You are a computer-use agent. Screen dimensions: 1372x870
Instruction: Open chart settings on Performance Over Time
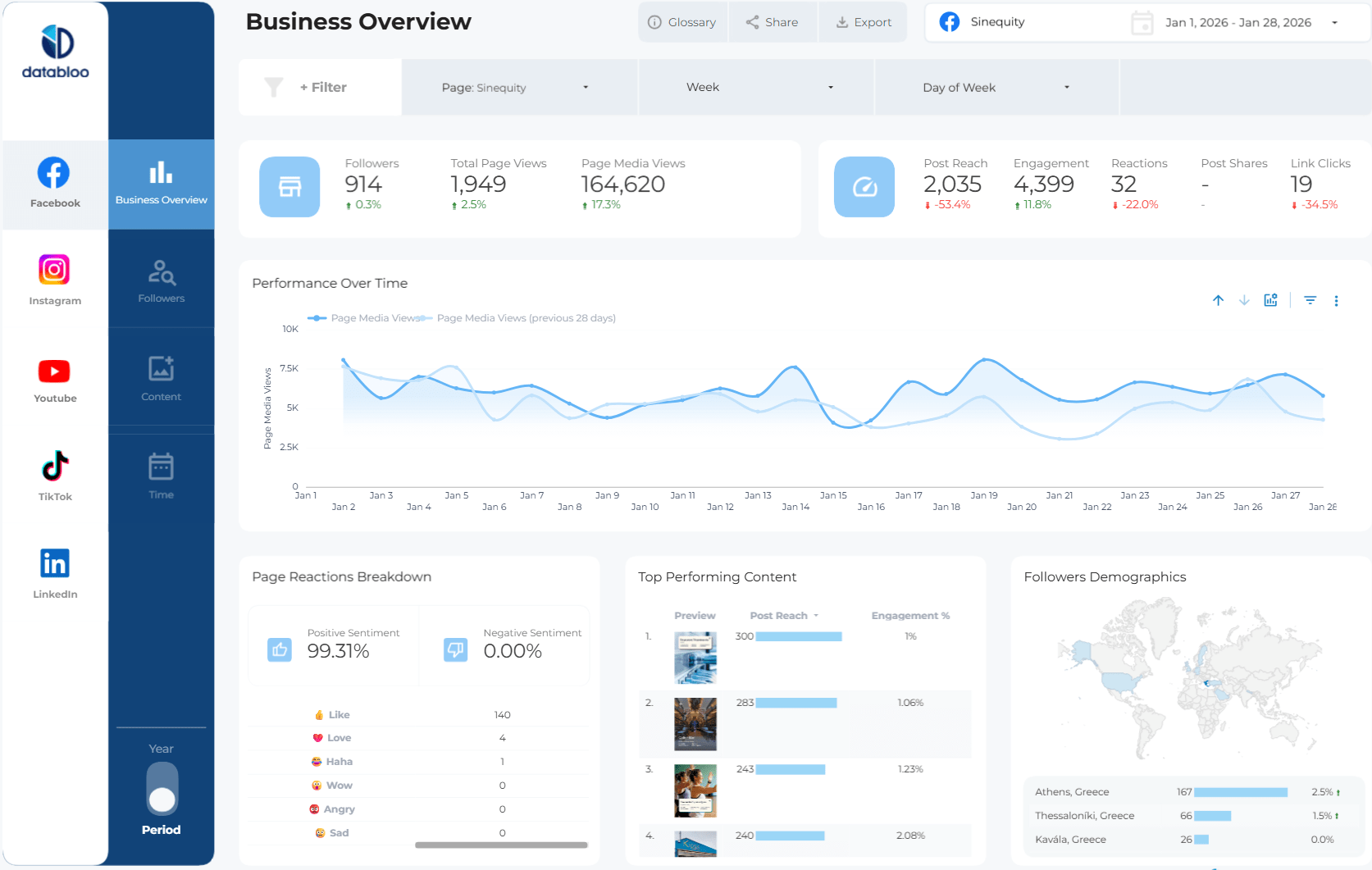point(1270,300)
